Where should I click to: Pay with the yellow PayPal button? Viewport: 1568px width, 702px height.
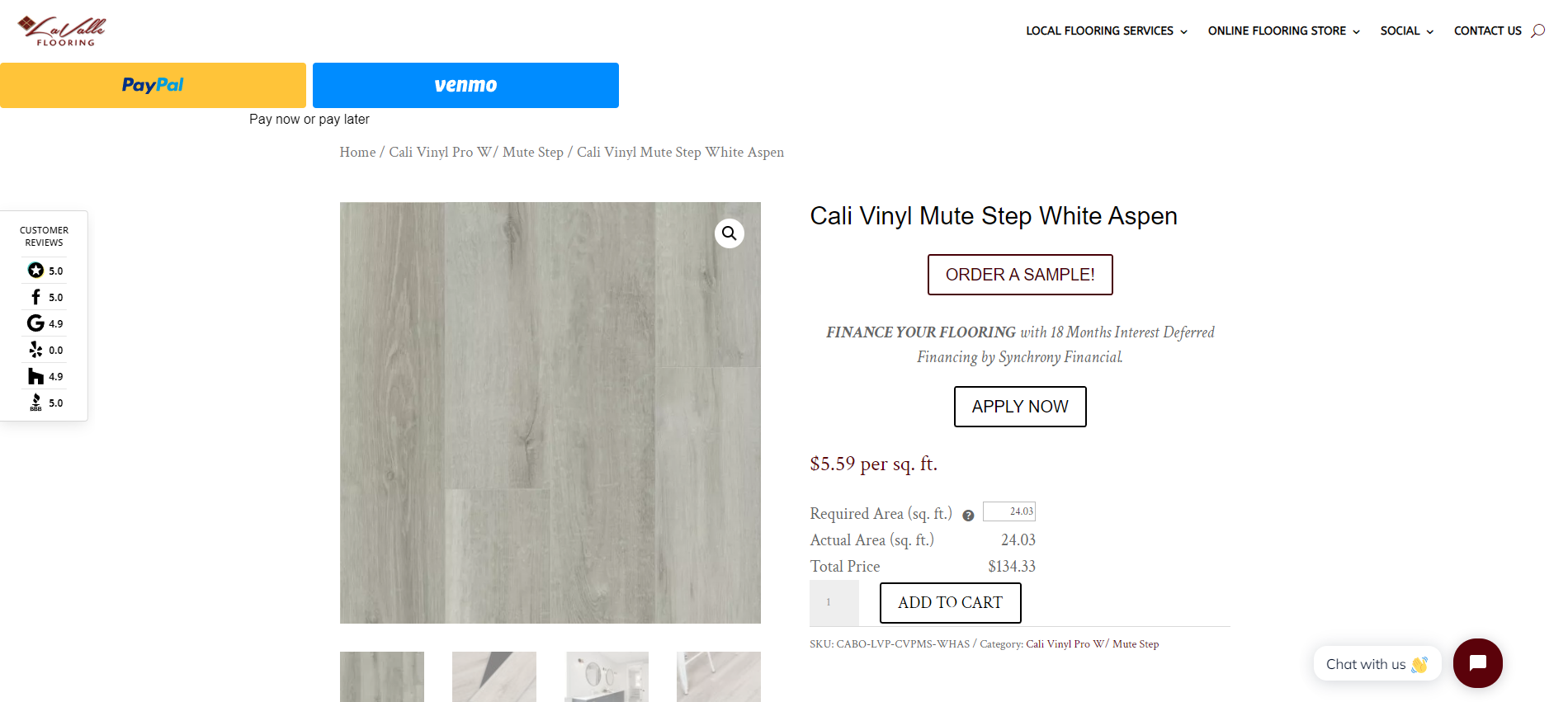tap(153, 85)
